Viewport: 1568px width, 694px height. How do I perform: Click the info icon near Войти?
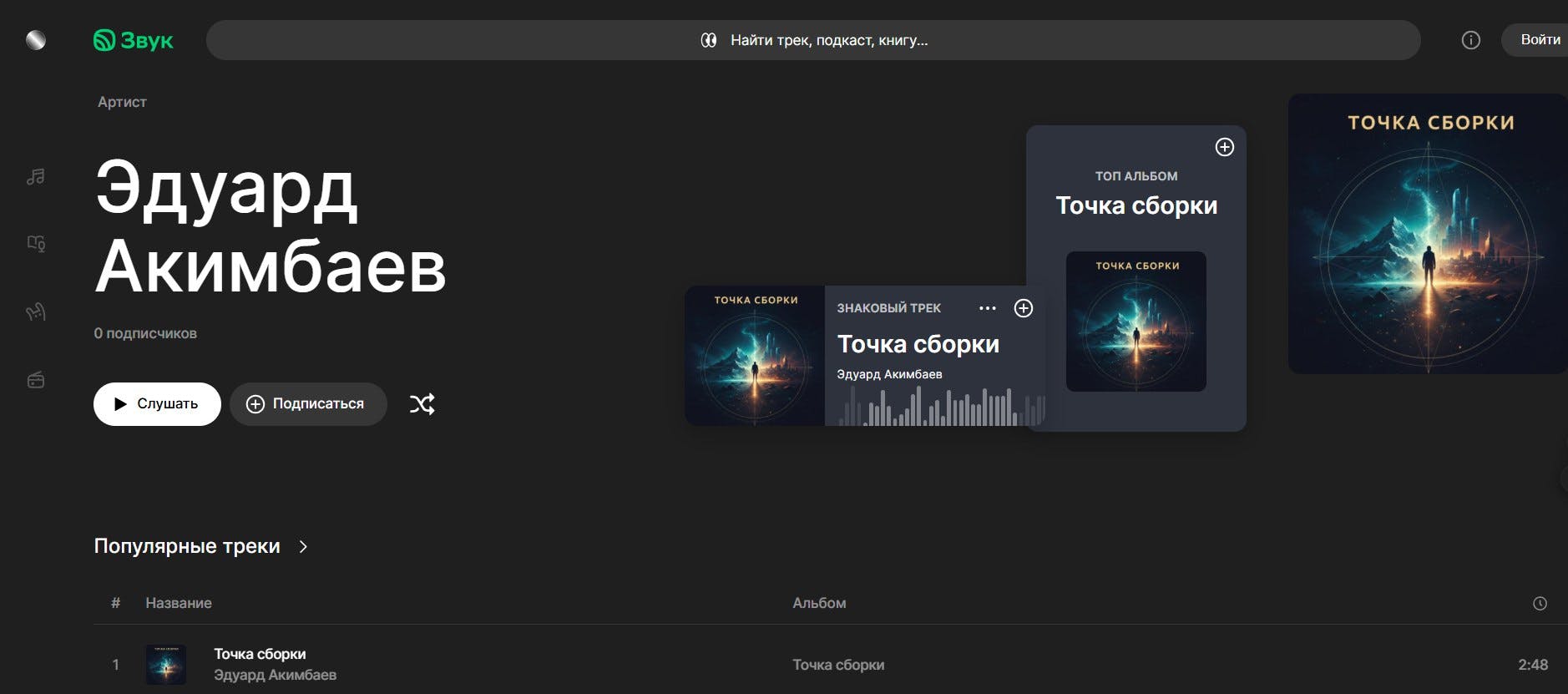click(1471, 40)
